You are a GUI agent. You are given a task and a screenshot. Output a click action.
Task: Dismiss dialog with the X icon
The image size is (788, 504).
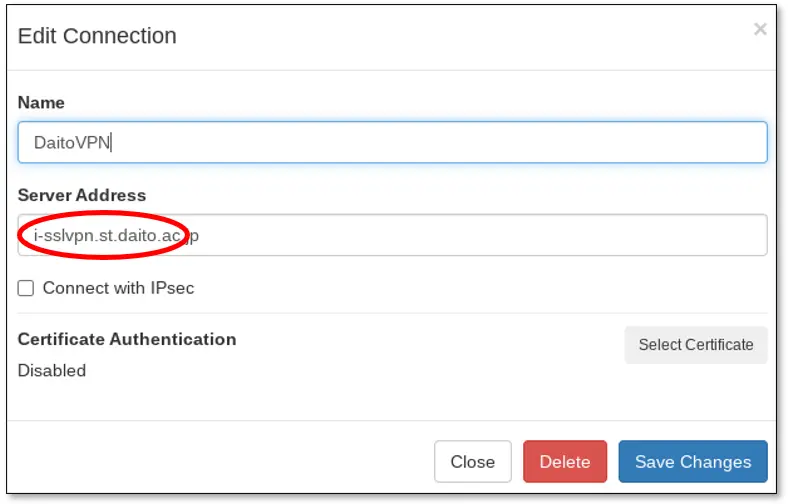(x=760, y=30)
